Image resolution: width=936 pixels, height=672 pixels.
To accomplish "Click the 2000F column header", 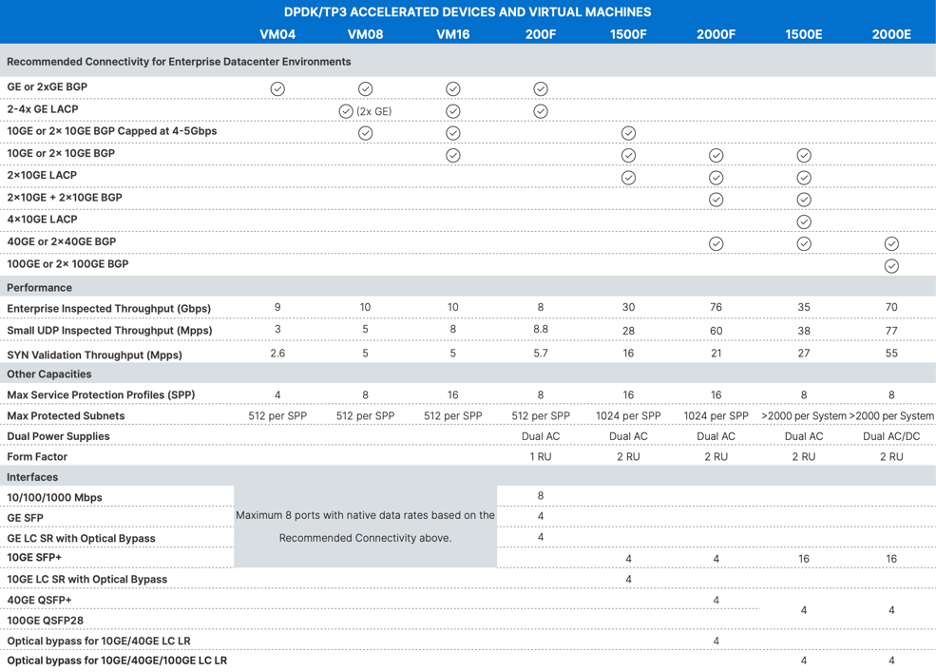I will (x=716, y=34).
